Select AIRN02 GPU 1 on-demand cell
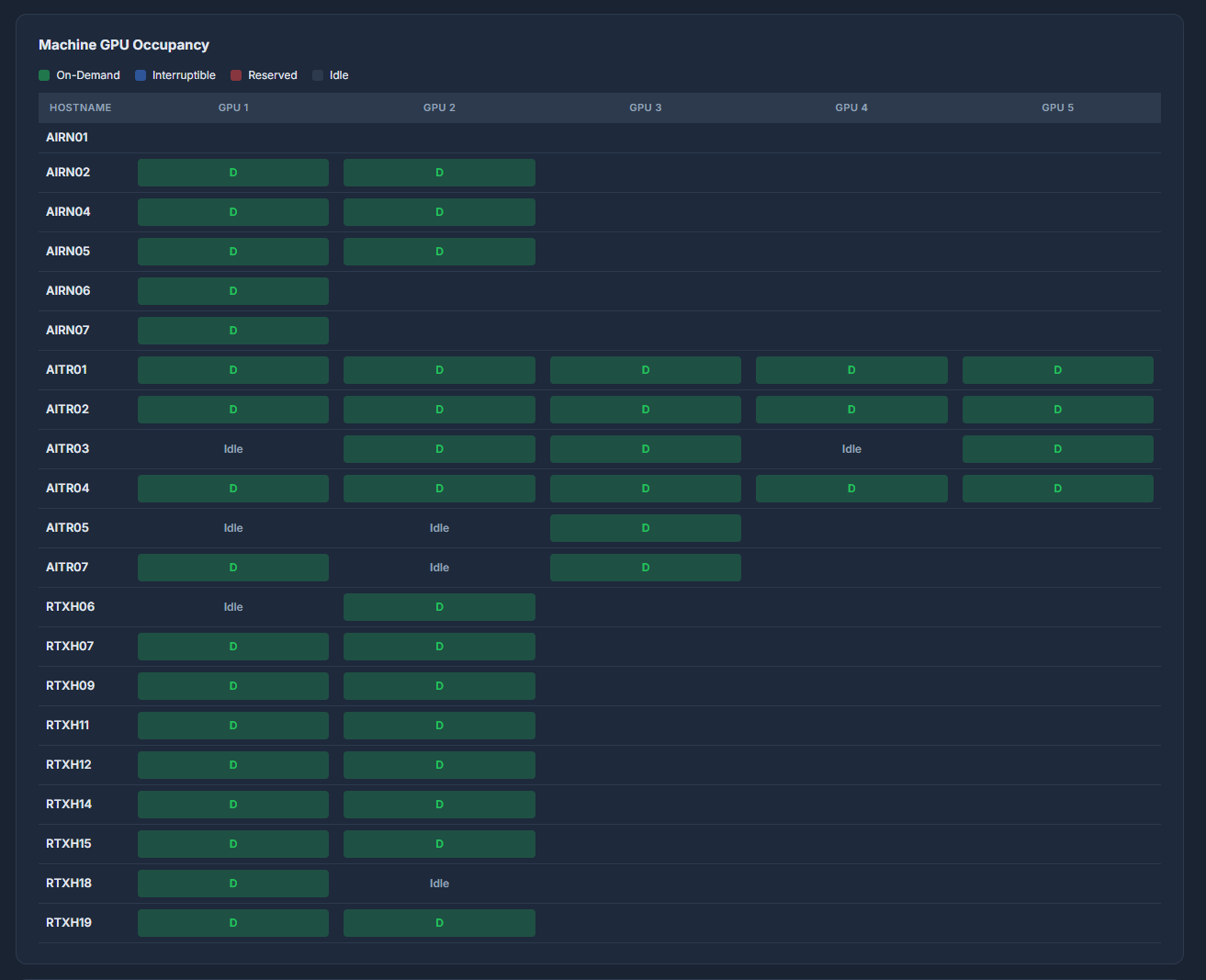Image resolution: width=1206 pixels, height=980 pixels. click(x=233, y=173)
